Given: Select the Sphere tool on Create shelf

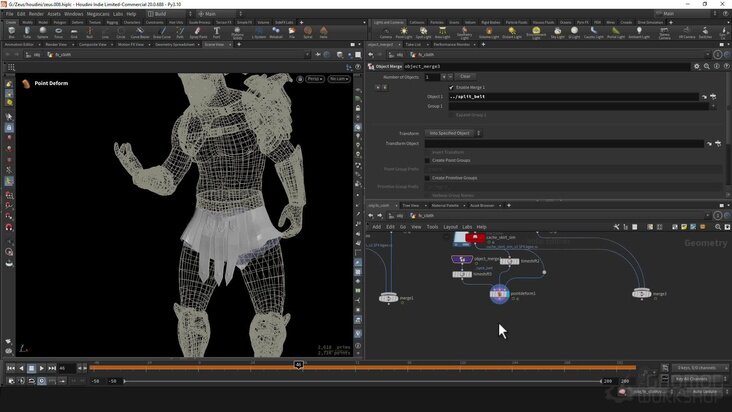Looking at the screenshot, I should coord(42,32).
